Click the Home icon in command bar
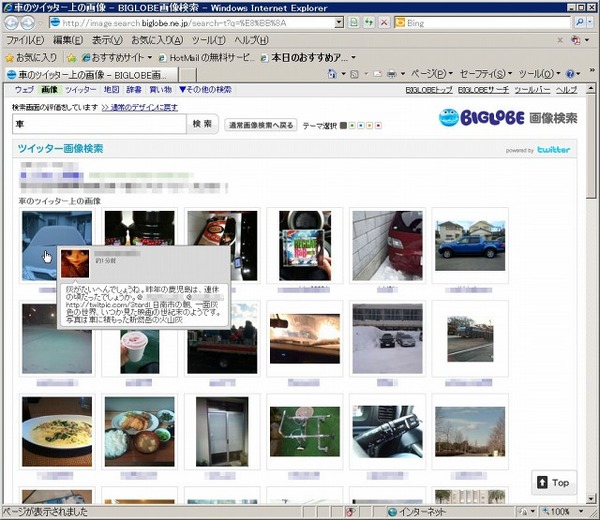Screen dimensions: 600x520 pos(332,73)
